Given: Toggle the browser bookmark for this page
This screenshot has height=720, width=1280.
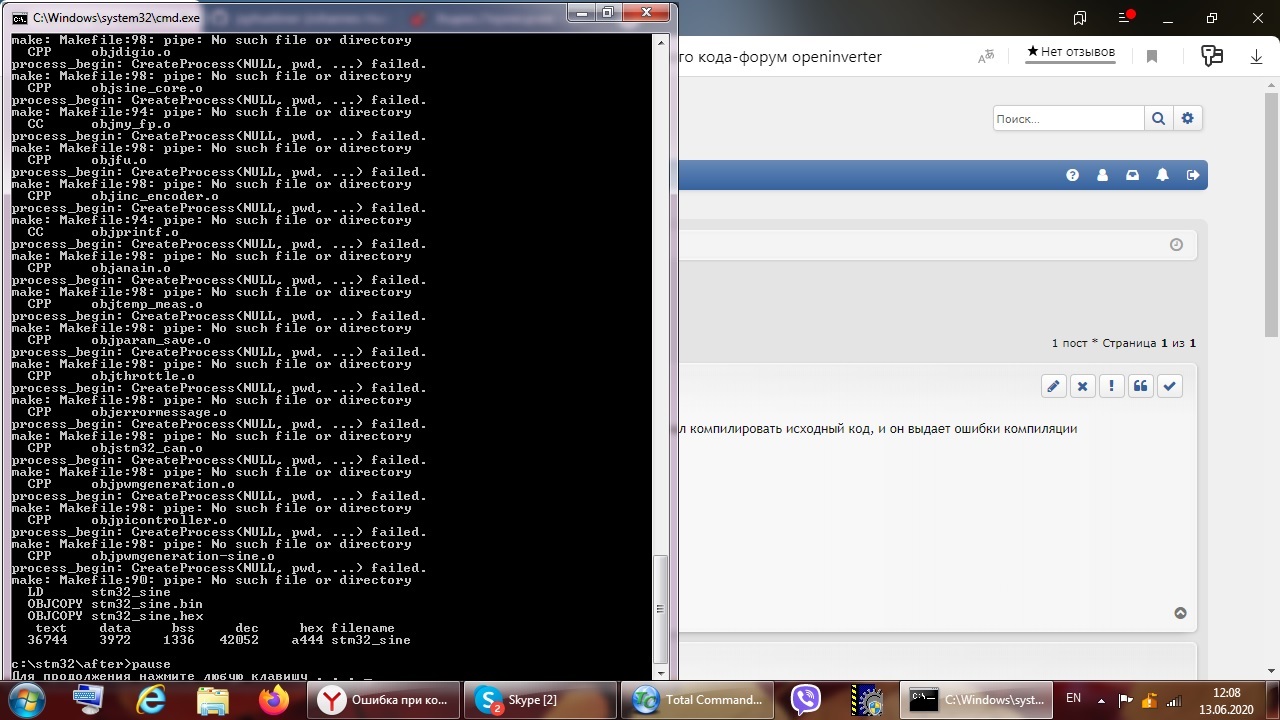Looking at the screenshot, I should coord(1152,57).
